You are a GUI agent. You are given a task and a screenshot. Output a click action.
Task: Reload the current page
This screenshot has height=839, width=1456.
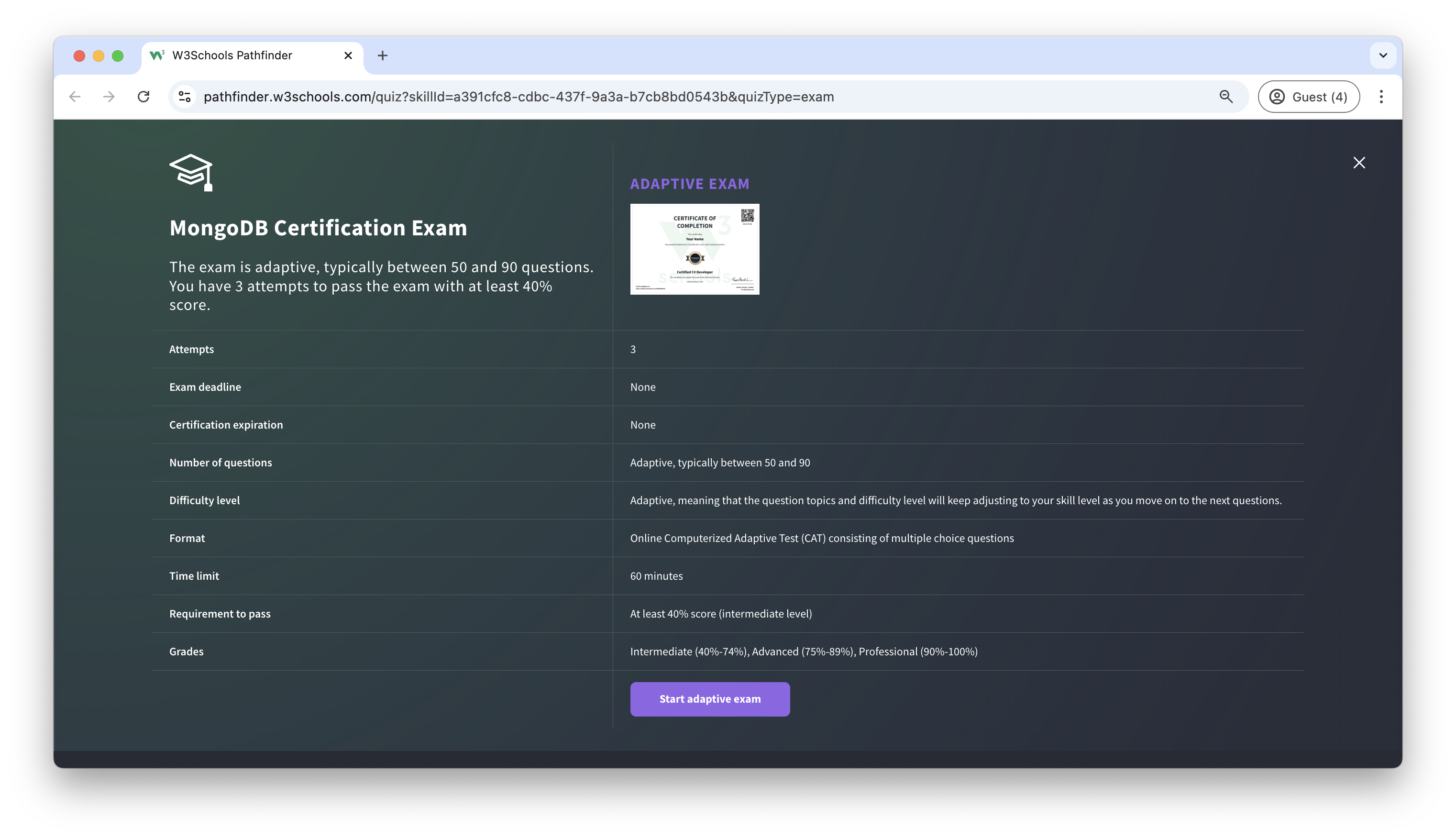pos(143,97)
